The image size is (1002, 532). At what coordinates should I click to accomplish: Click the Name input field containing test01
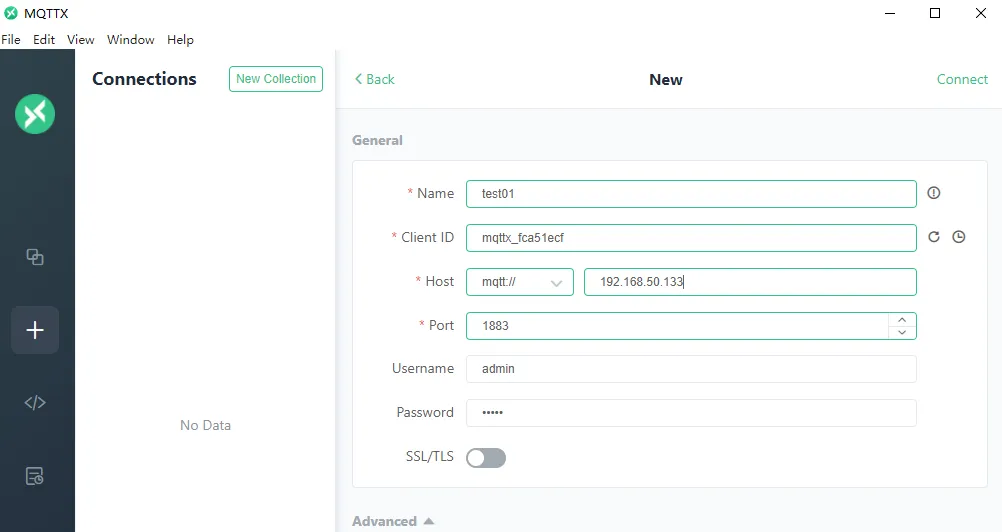click(691, 194)
